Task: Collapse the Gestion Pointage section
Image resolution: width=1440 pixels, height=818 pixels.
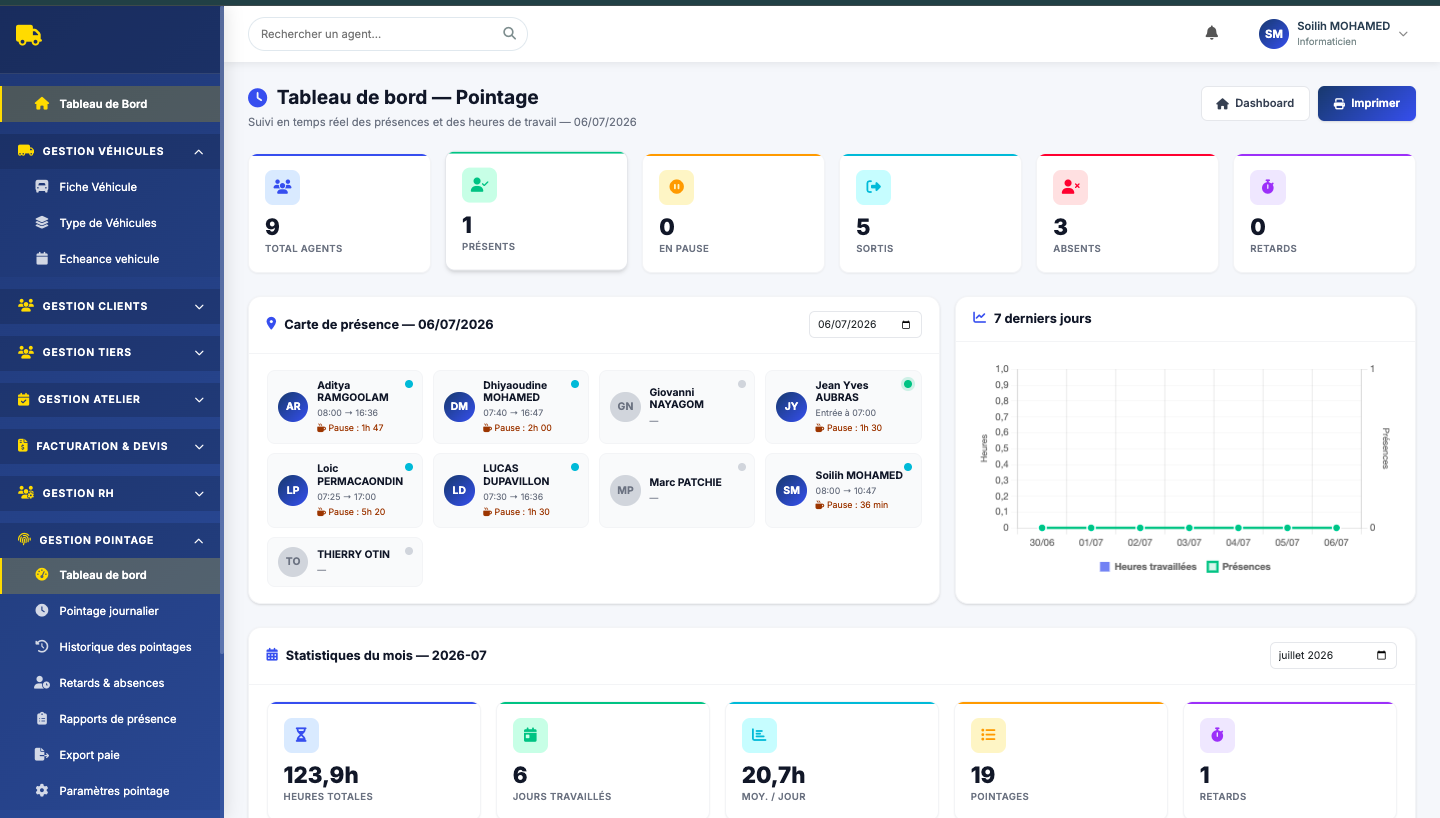Action: pyautogui.click(x=110, y=540)
